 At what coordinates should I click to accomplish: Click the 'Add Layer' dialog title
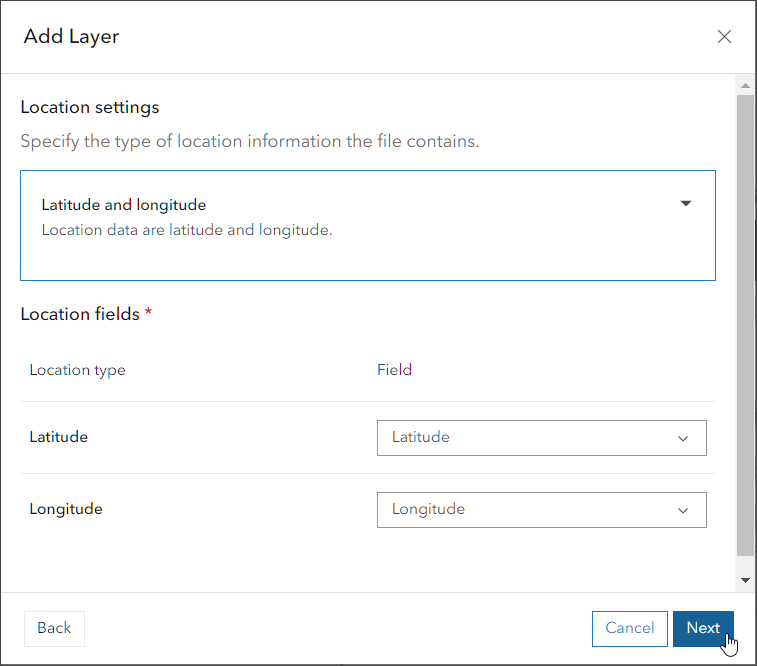(x=72, y=37)
